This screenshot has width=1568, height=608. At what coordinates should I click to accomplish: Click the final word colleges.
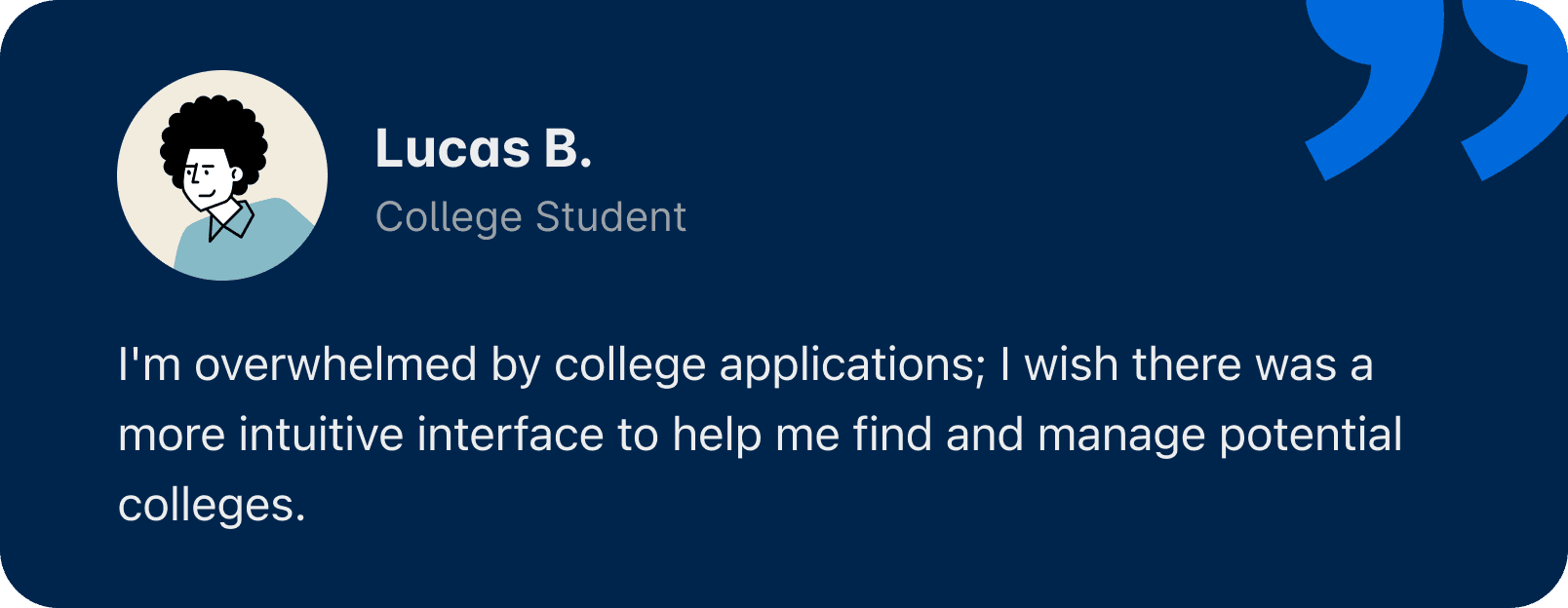click(x=212, y=506)
